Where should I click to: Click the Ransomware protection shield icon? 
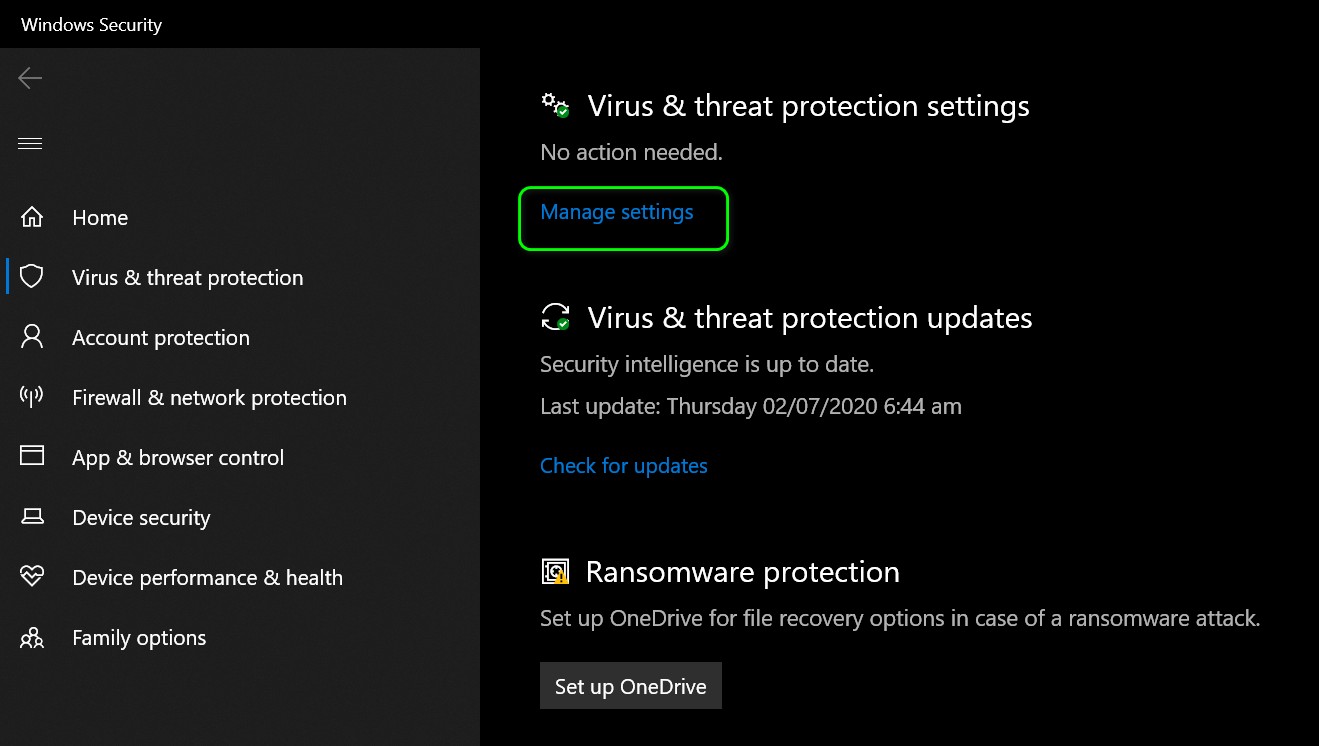[556, 571]
